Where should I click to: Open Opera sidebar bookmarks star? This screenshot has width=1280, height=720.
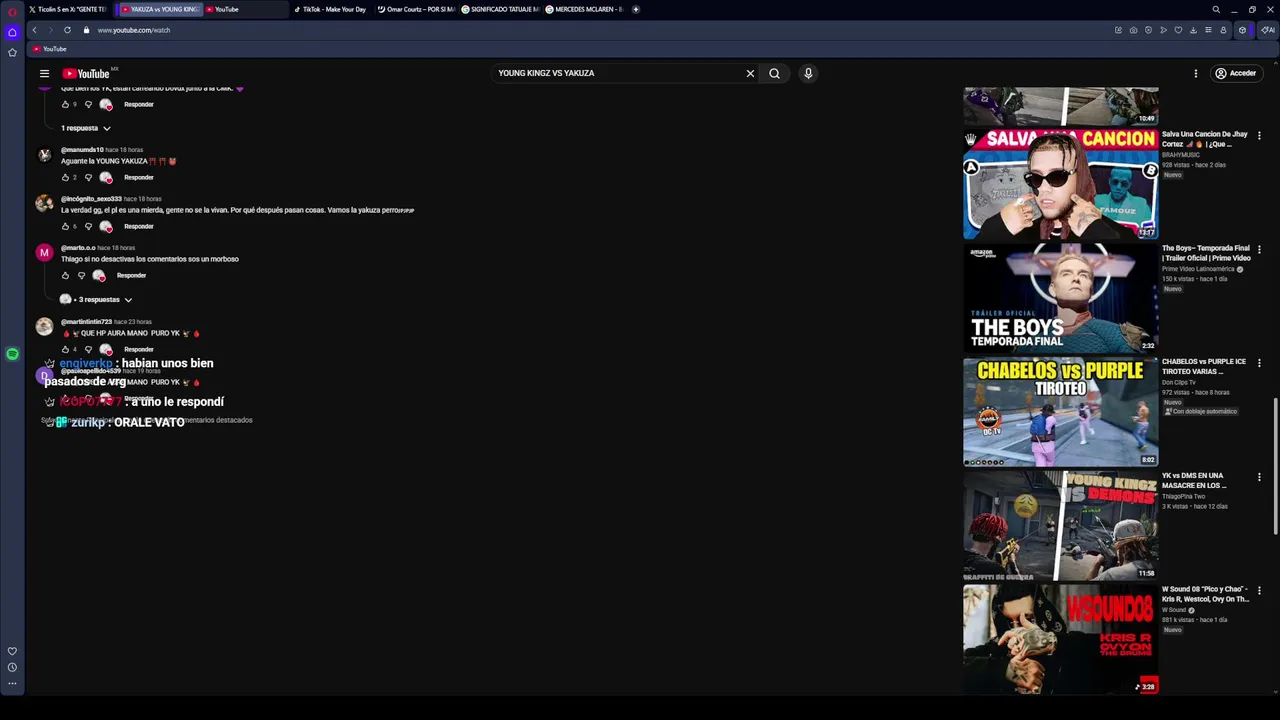click(12, 52)
